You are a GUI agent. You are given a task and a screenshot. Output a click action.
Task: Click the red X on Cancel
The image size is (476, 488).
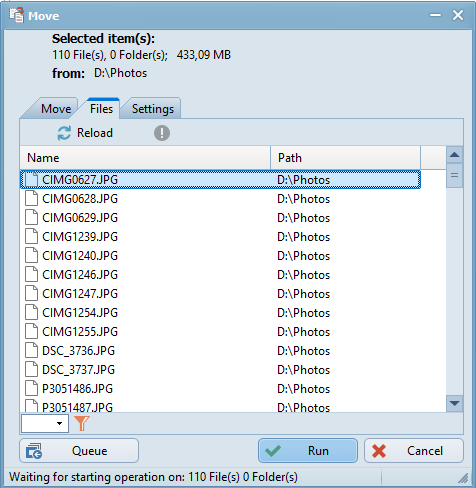click(379, 451)
